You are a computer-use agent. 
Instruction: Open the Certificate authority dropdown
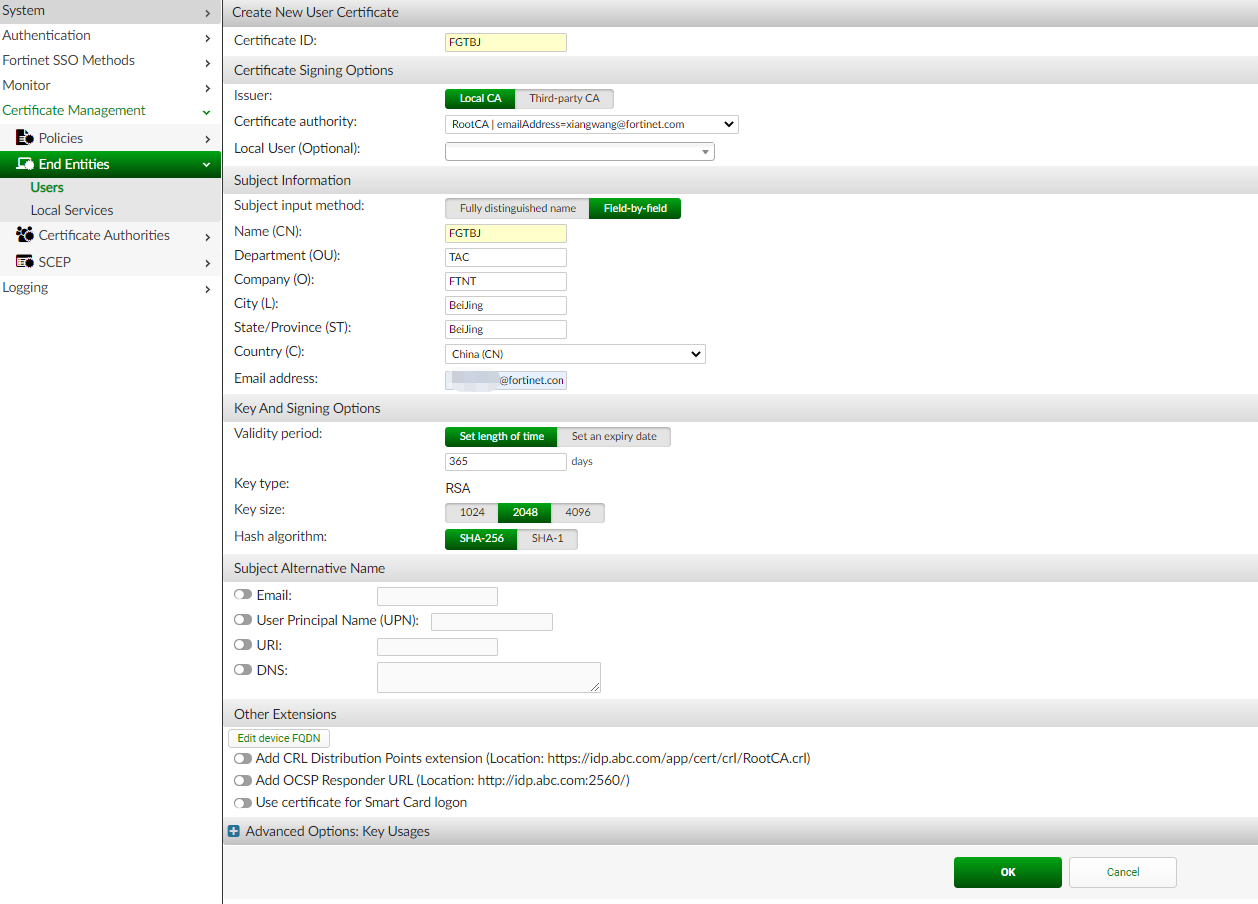point(591,124)
